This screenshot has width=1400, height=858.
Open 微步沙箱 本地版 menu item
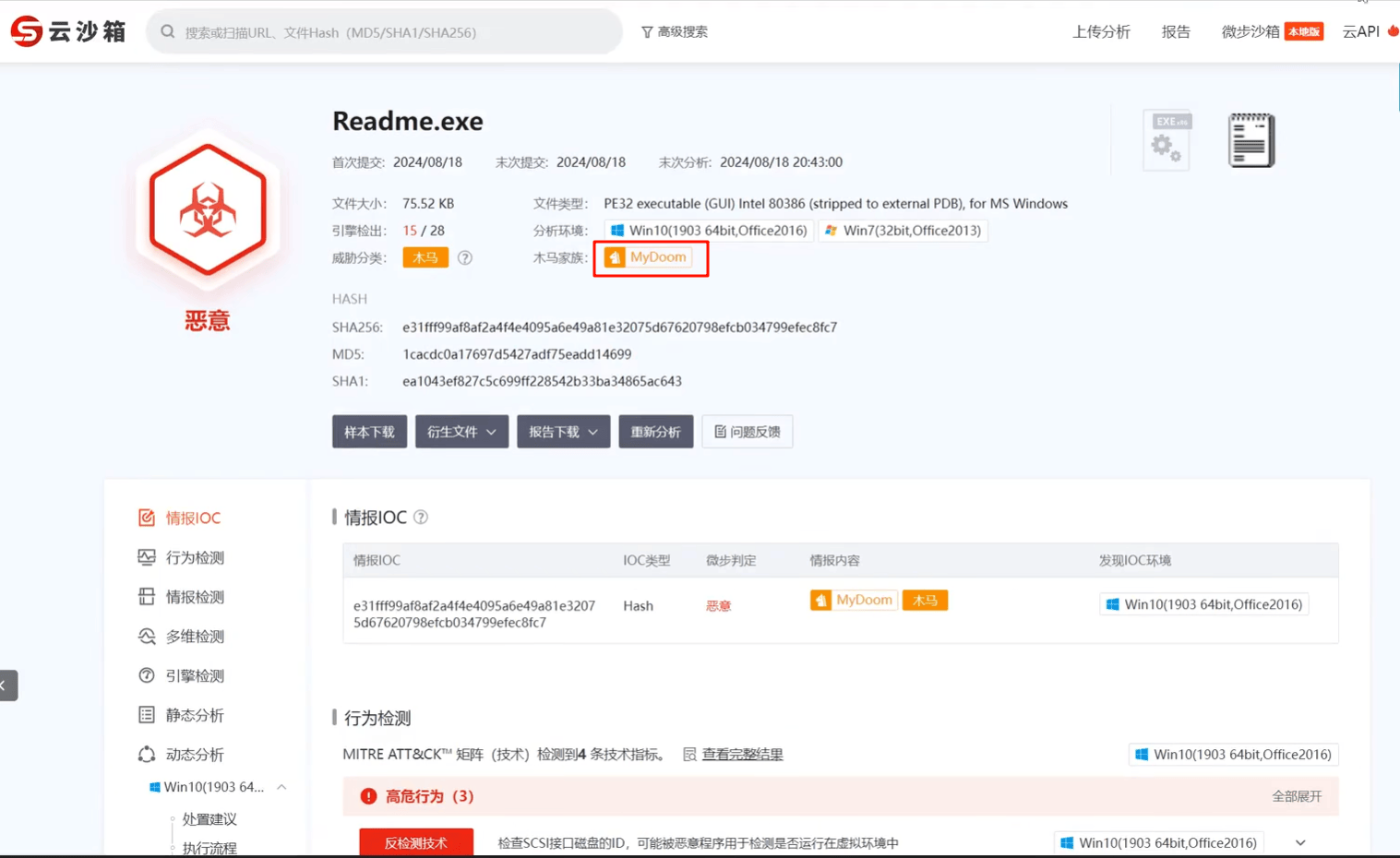[x=1273, y=31]
